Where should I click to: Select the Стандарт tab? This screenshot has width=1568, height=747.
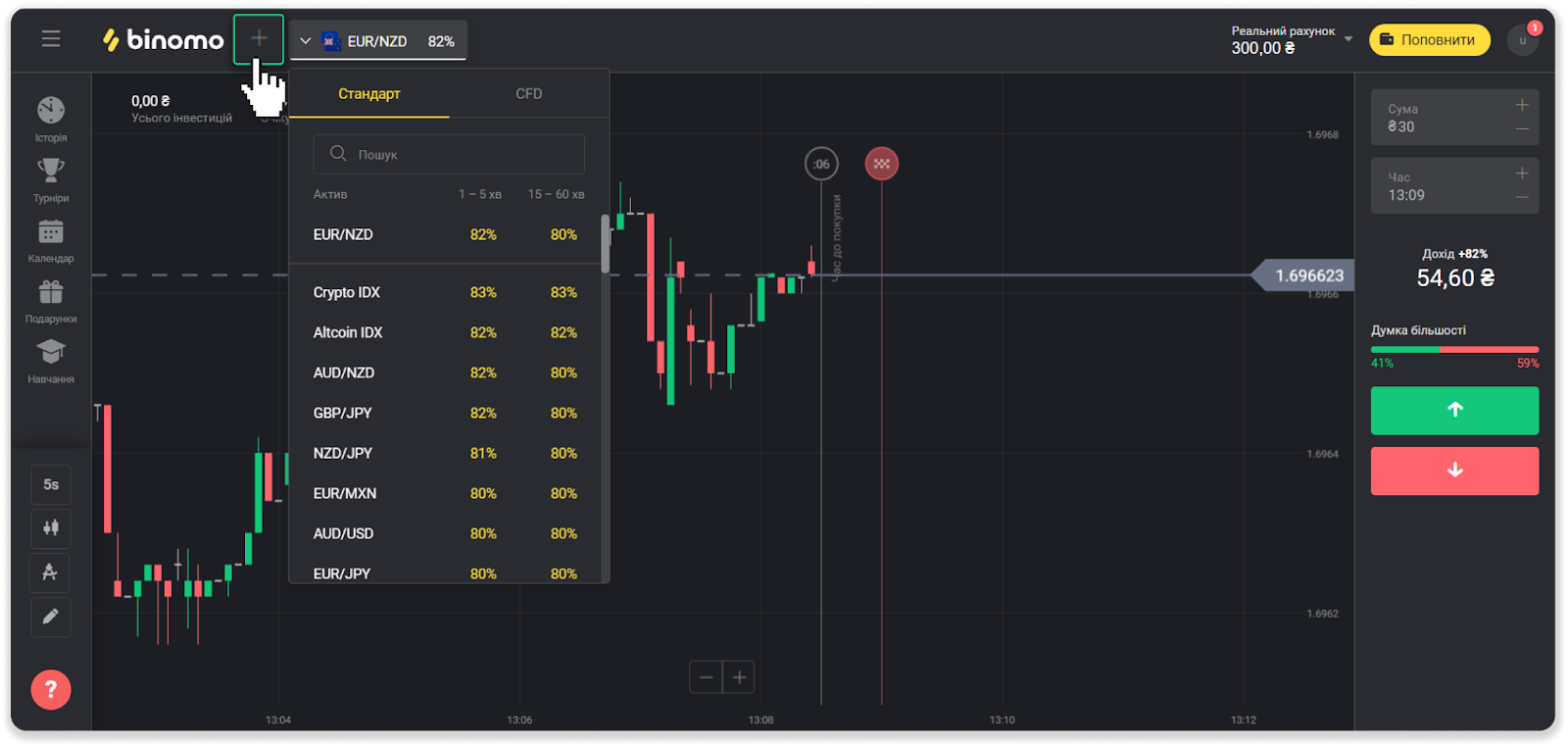point(369,94)
